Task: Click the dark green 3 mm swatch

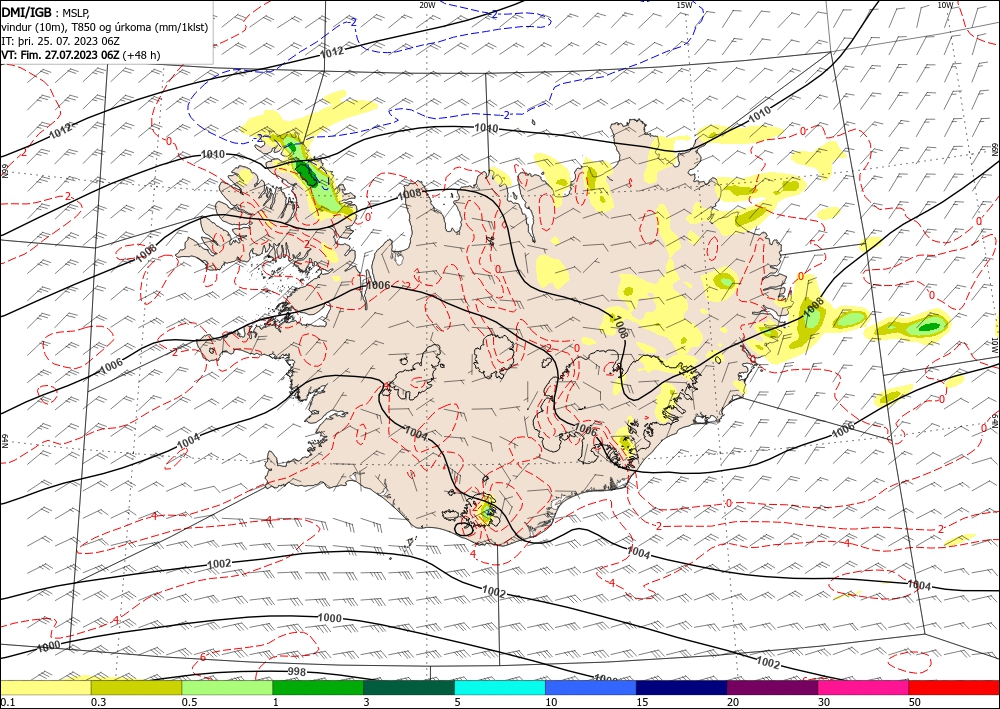Action: (409, 687)
